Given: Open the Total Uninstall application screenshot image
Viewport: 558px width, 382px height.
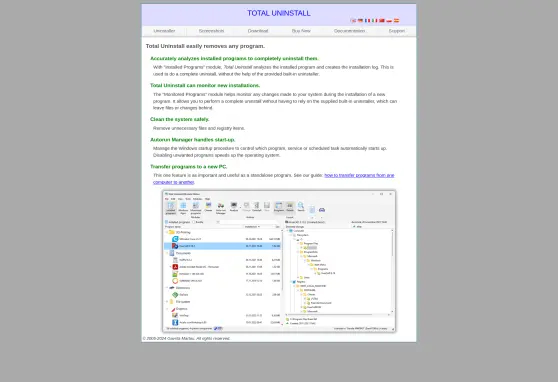Looking at the screenshot, I should pos(279,261).
